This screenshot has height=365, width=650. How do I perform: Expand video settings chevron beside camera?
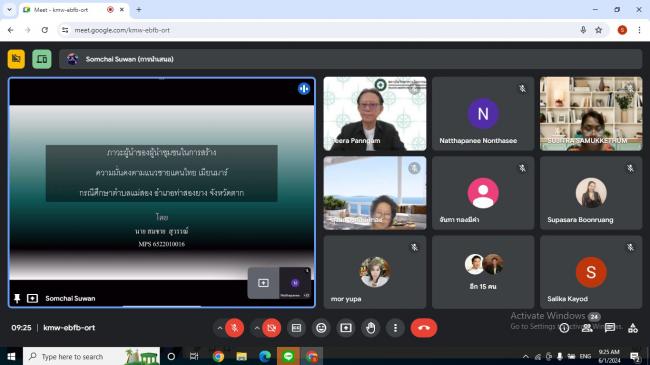[257, 328]
